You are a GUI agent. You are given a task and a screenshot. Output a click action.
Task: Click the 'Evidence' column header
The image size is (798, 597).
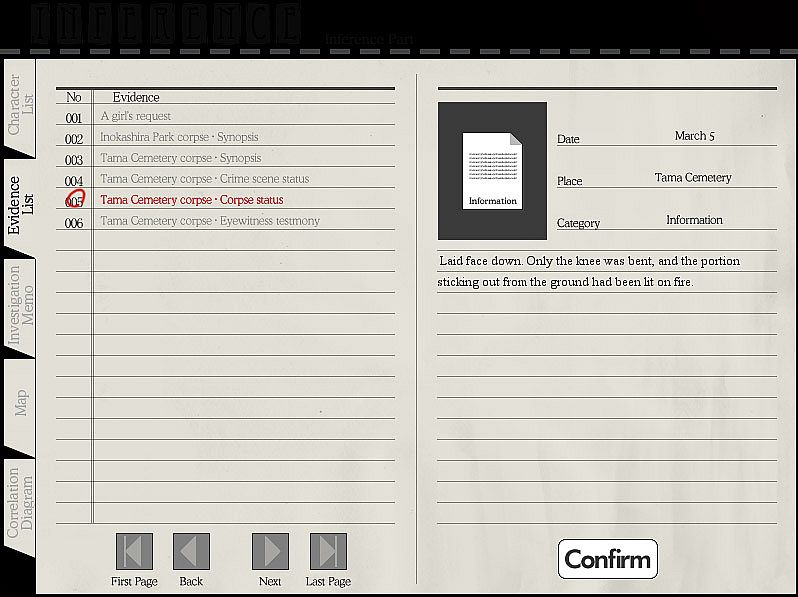click(x=136, y=97)
